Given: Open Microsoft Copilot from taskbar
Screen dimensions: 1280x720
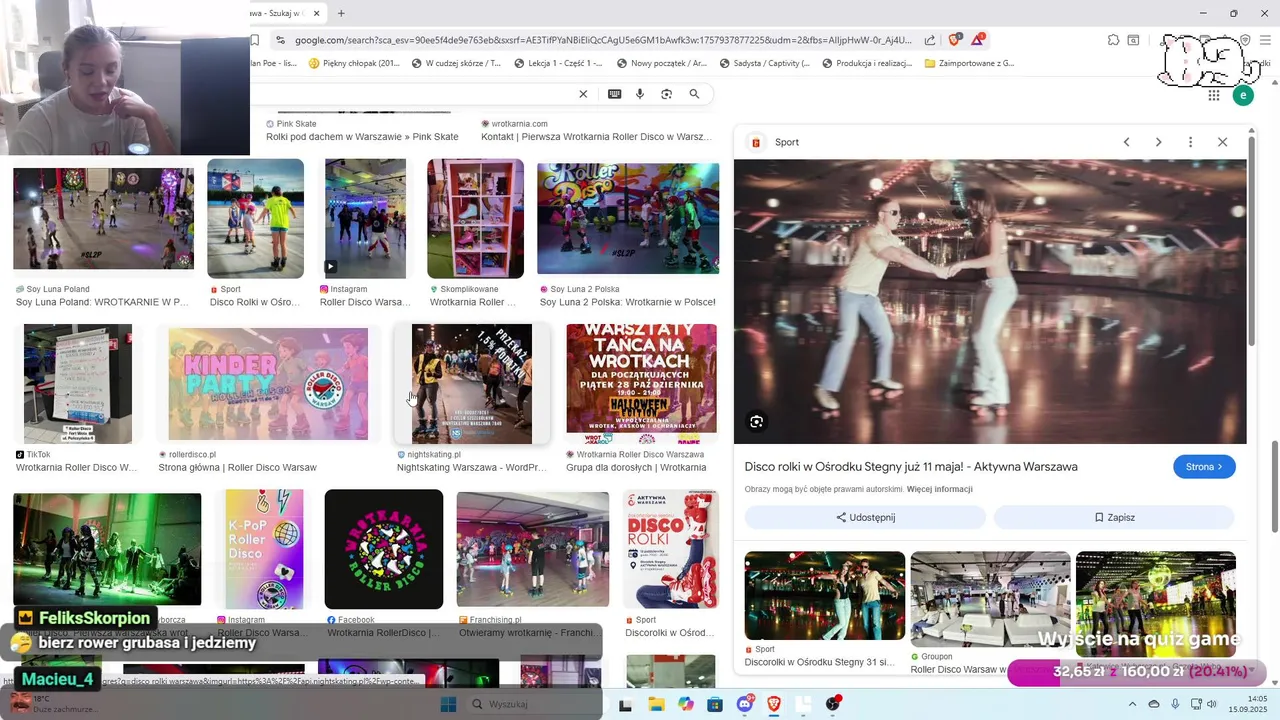Looking at the screenshot, I should point(685,704).
